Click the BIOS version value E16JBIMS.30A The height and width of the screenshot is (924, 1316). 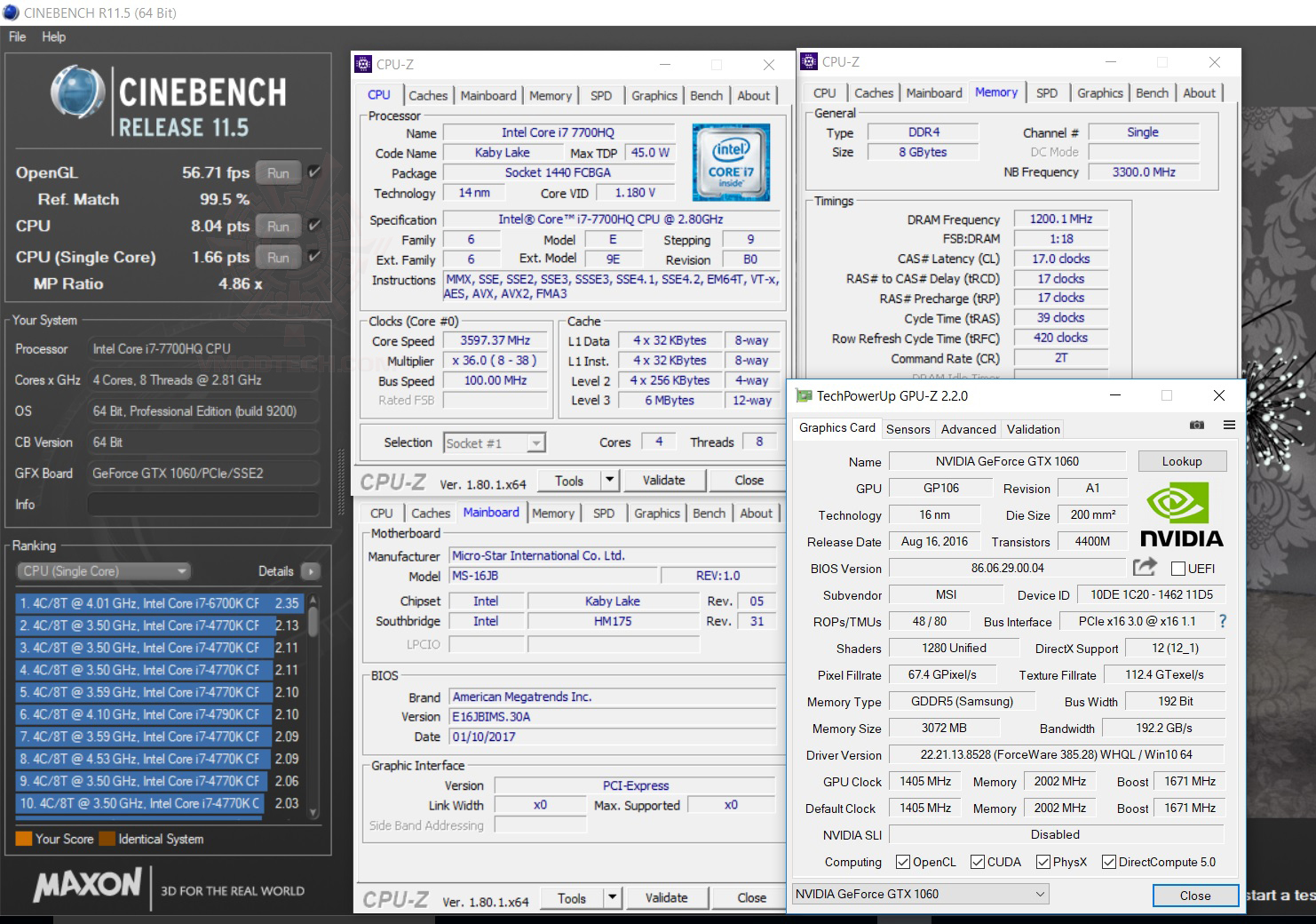pyautogui.click(x=613, y=717)
